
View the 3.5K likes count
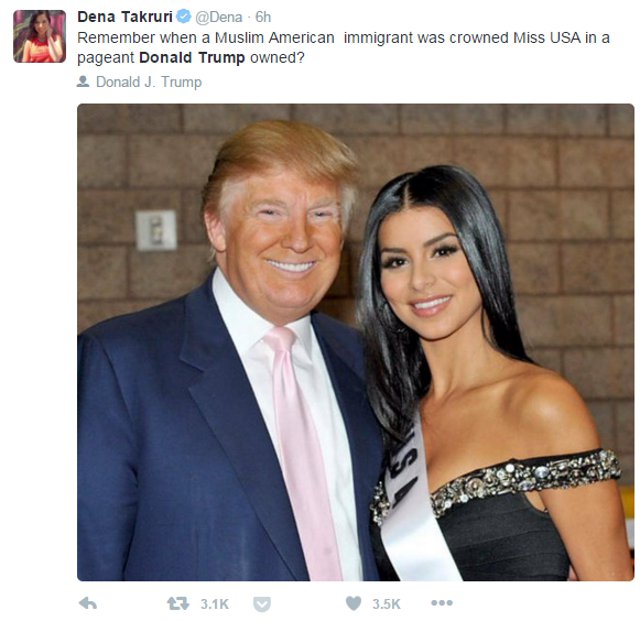tap(386, 604)
